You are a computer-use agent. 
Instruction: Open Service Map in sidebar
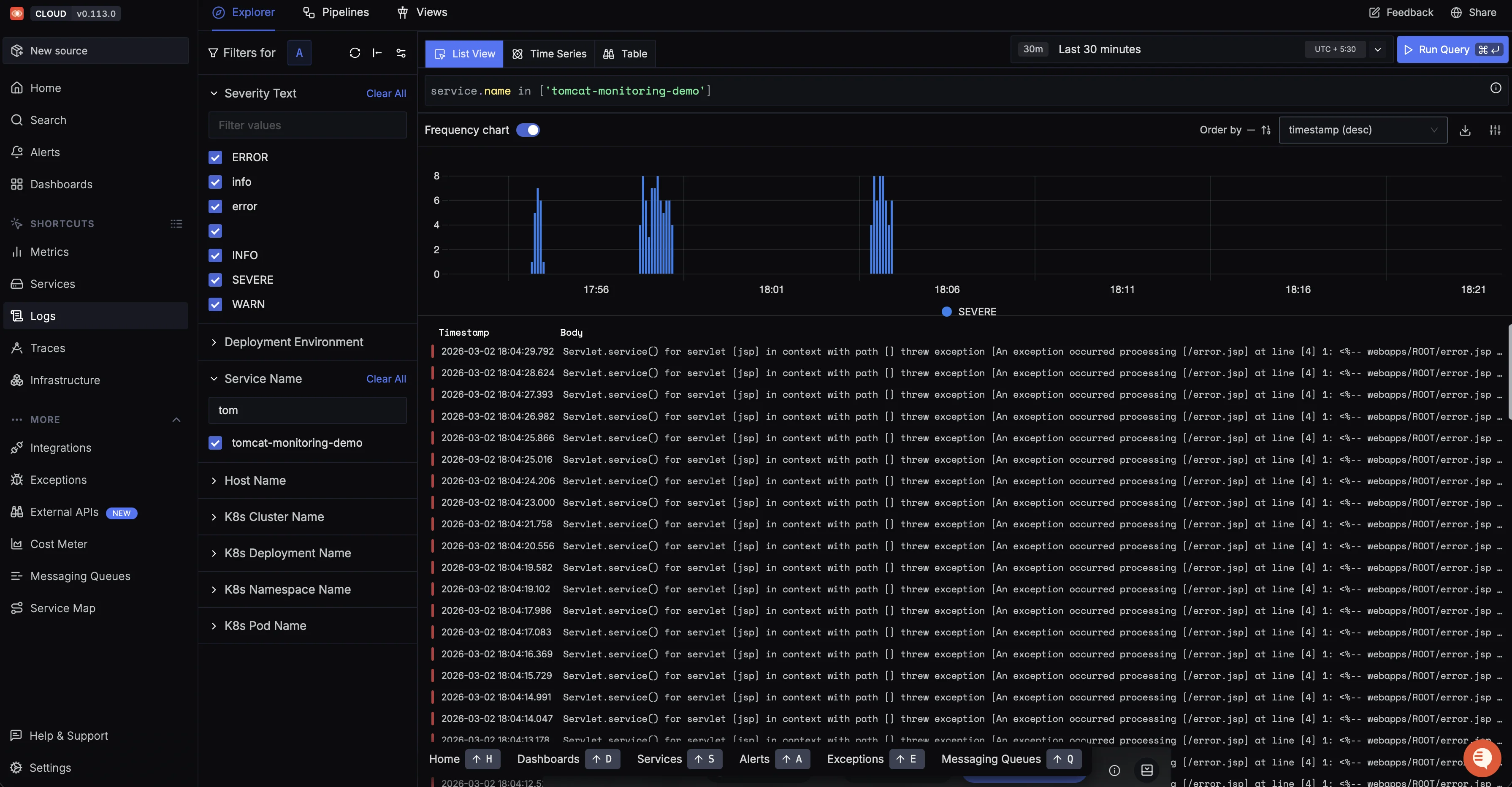pyautogui.click(x=62, y=608)
